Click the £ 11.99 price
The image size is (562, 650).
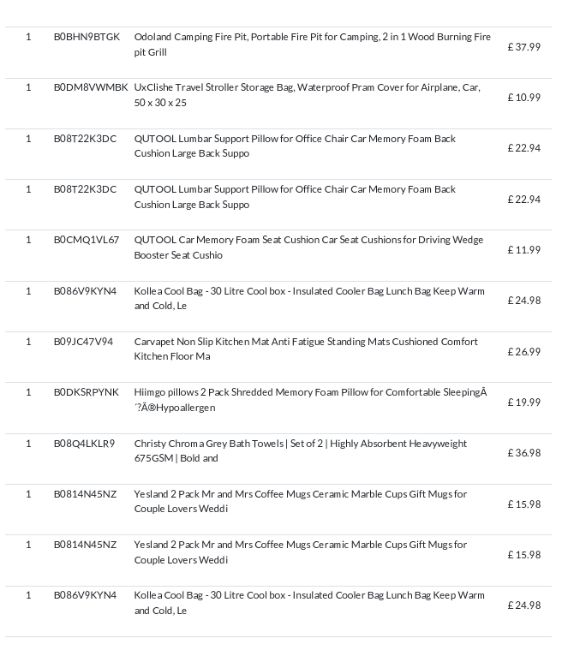524,250
